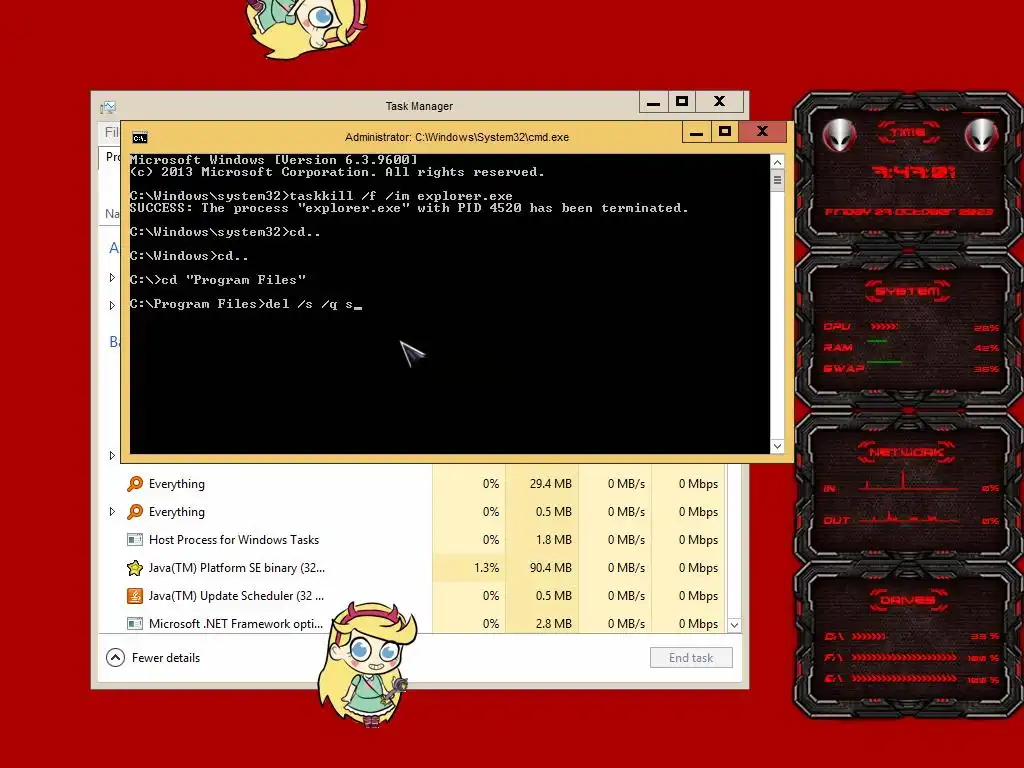Click the cmd.exe window title icon
Image resolution: width=1024 pixels, height=768 pixels.
click(140, 138)
